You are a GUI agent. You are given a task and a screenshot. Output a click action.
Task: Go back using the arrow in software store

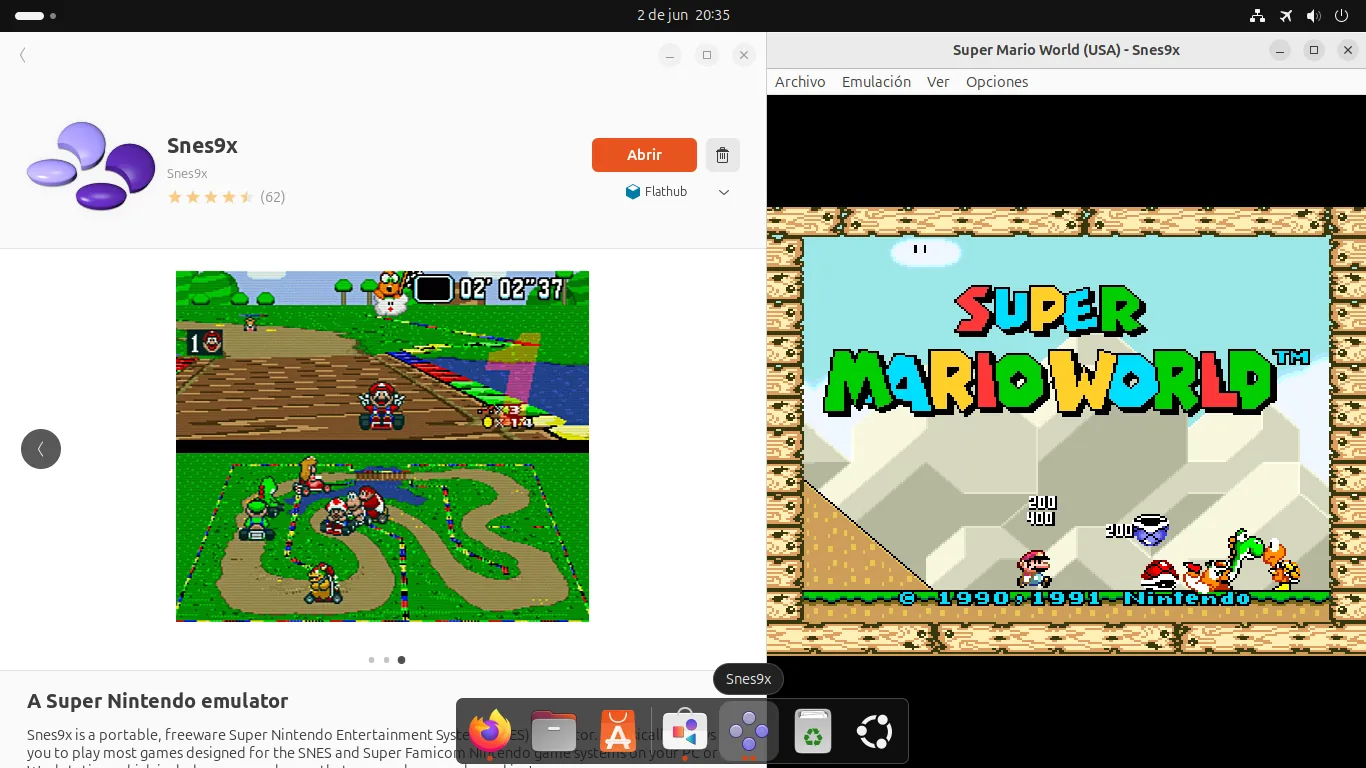click(x=22, y=55)
